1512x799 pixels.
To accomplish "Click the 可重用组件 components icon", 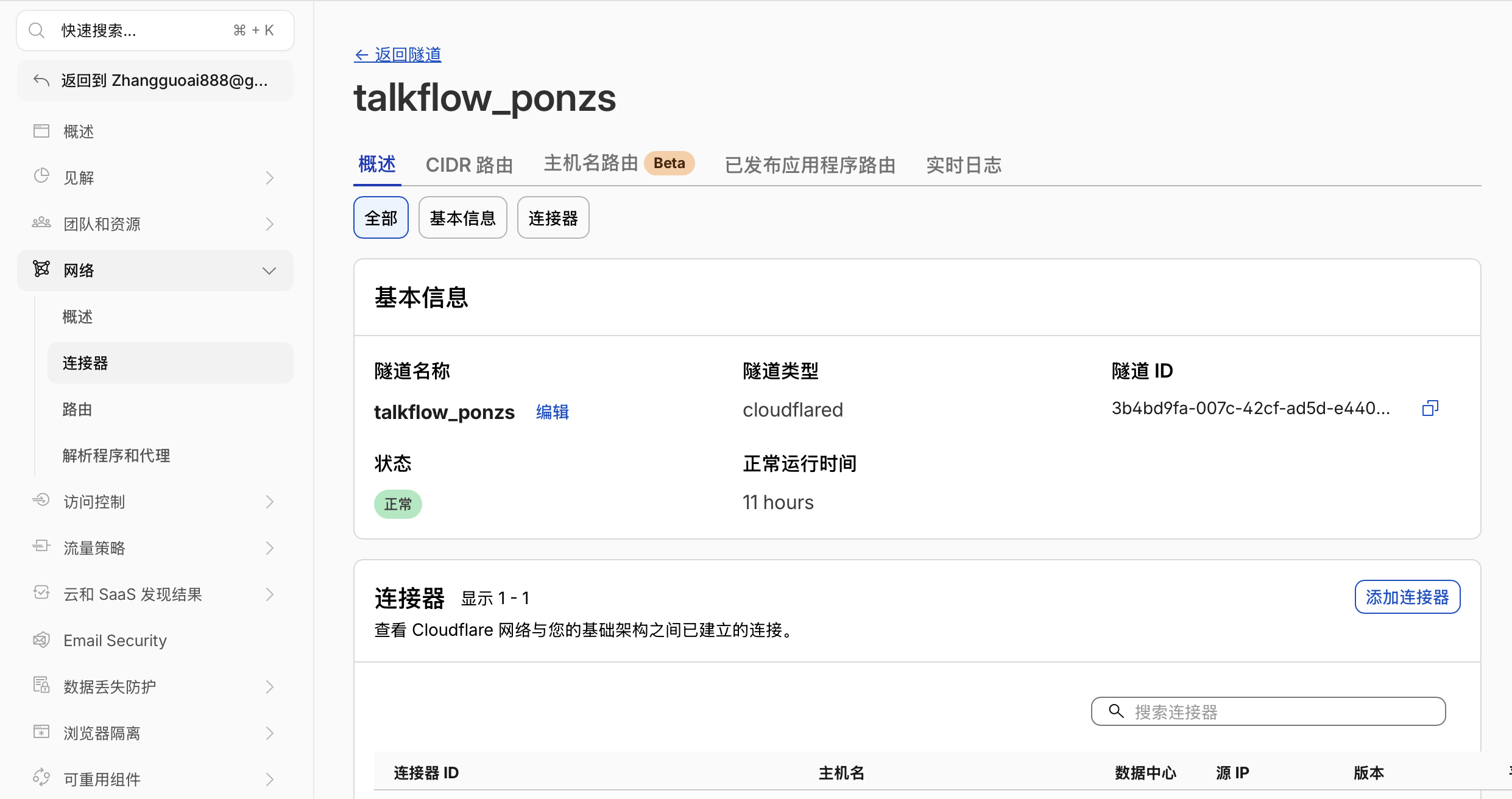I will (x=41, y=778).
